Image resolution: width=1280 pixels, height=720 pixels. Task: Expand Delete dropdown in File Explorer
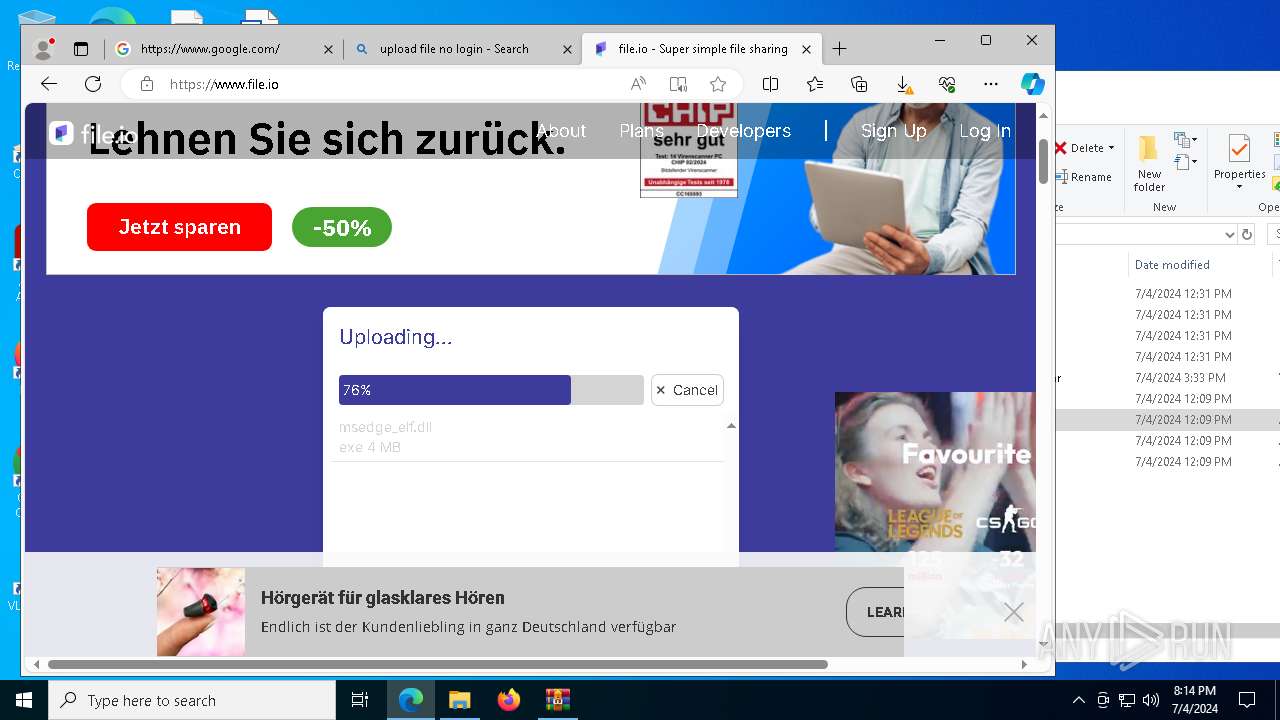[x=1111, y=148]
